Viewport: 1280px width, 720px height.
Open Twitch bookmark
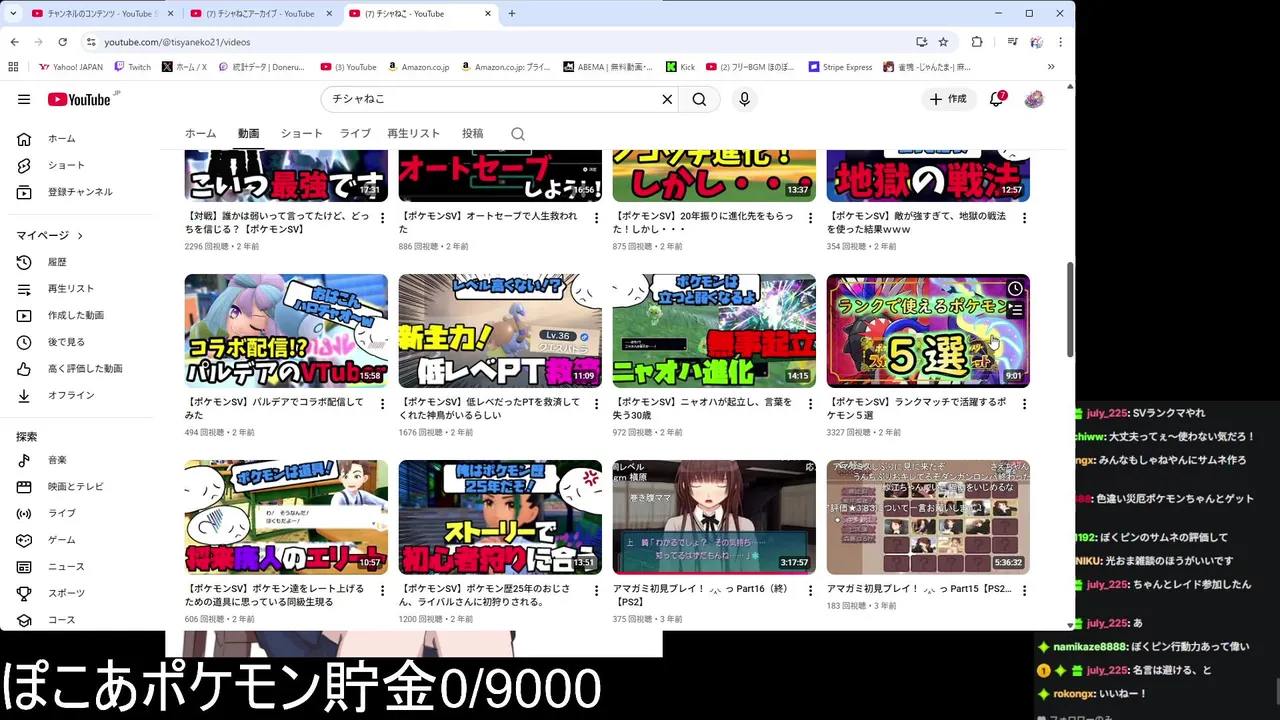tap(132, 67)
